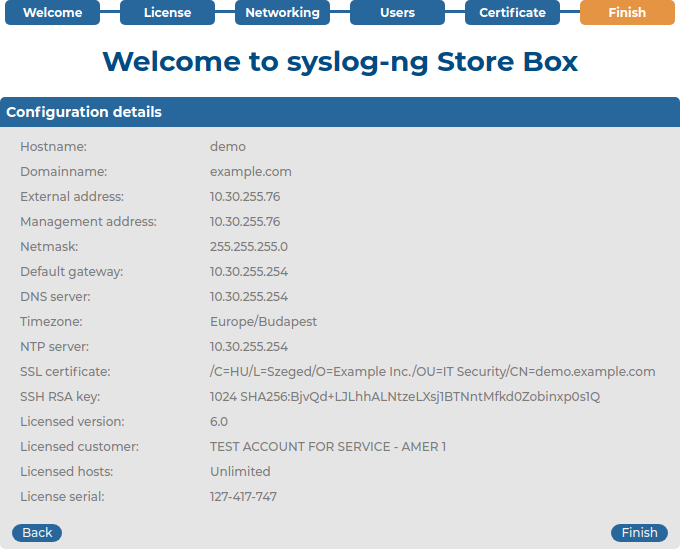Click the Configuration details header

pyautogui.click(x=340, y=112)
